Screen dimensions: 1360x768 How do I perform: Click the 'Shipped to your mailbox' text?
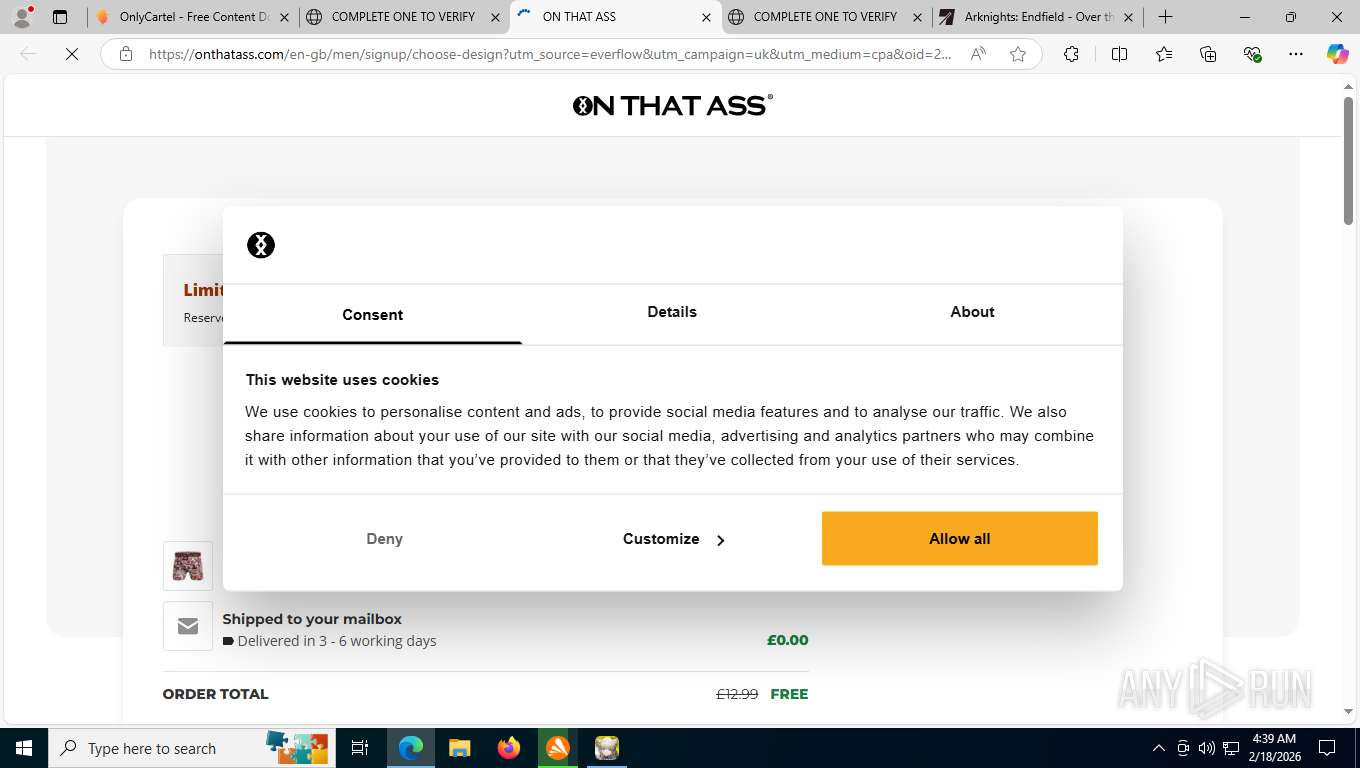[x=312, y=619]
